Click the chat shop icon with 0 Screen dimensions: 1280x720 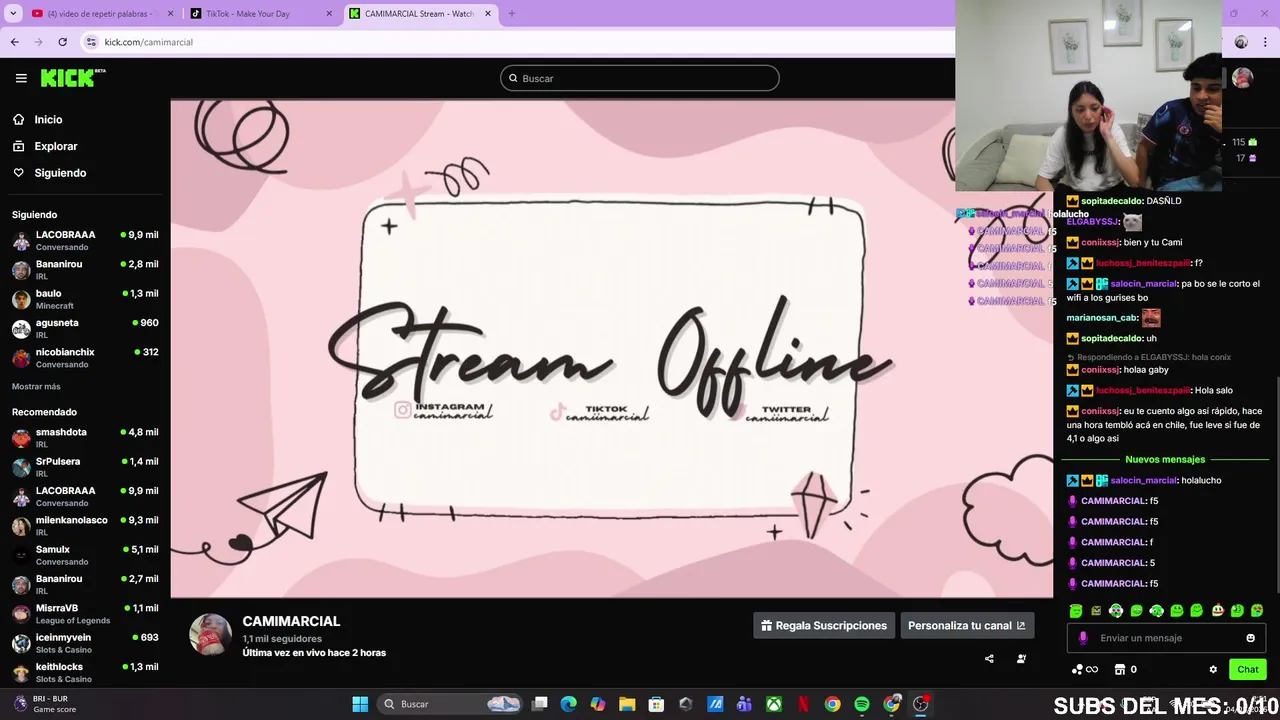coord(1125,670)
